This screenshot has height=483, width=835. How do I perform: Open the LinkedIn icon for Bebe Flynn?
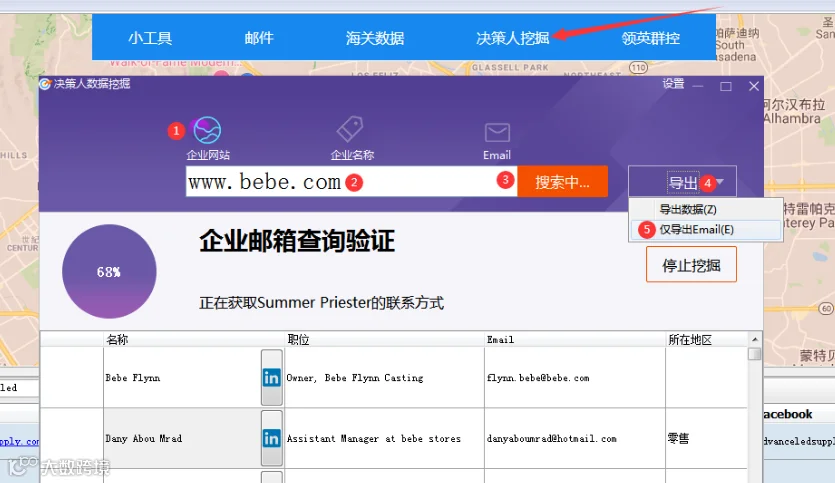pyautogui.click(x=272, y=378)
